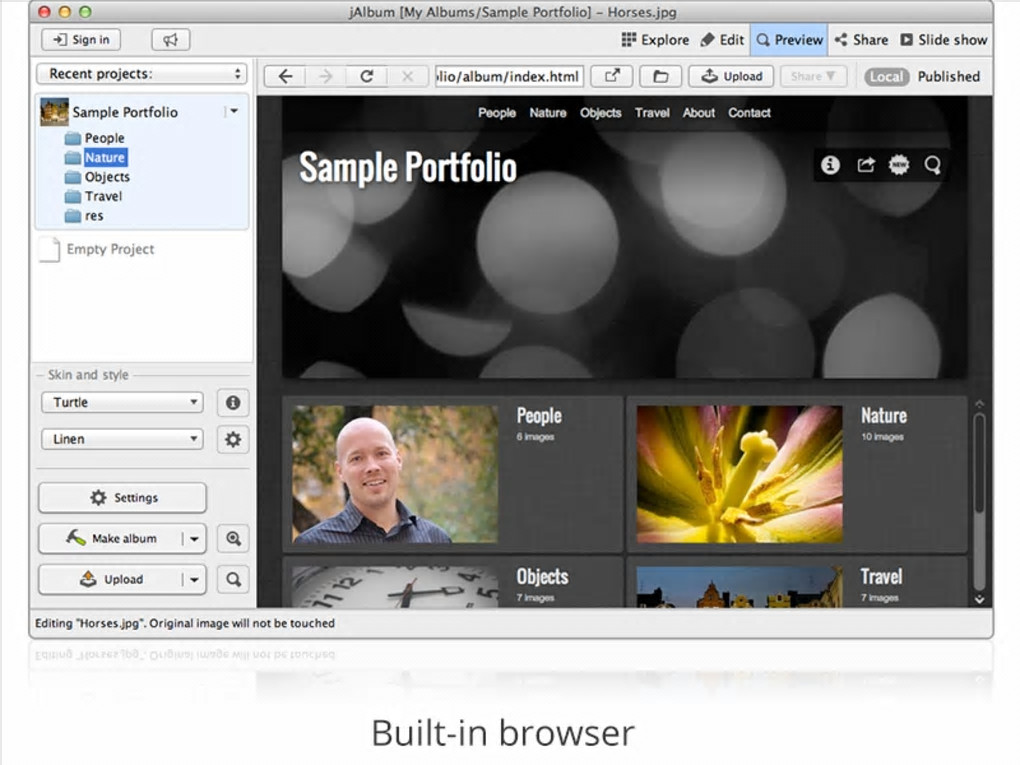Image resolution: width=1020 pixels, height=765 pixels.
Task: Switch to Preview view
Action: click(789, 40)
